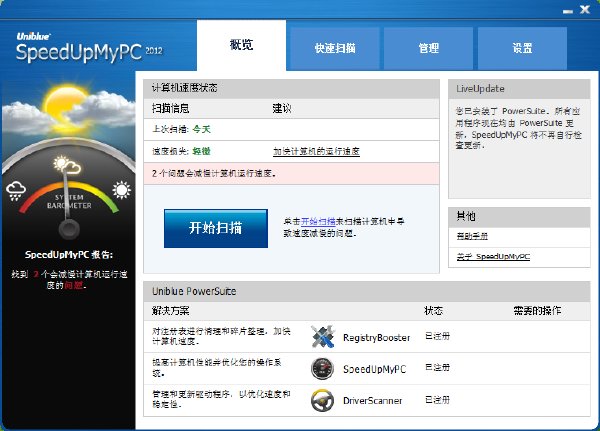Click the 建议 column header

point(282,109)
